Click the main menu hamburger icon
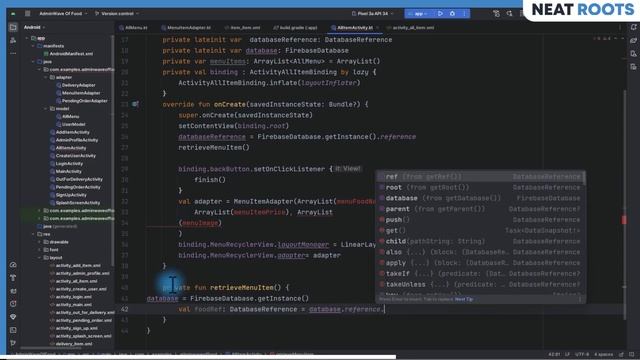This screenshot has width=640, height=360. pos(27,13)
